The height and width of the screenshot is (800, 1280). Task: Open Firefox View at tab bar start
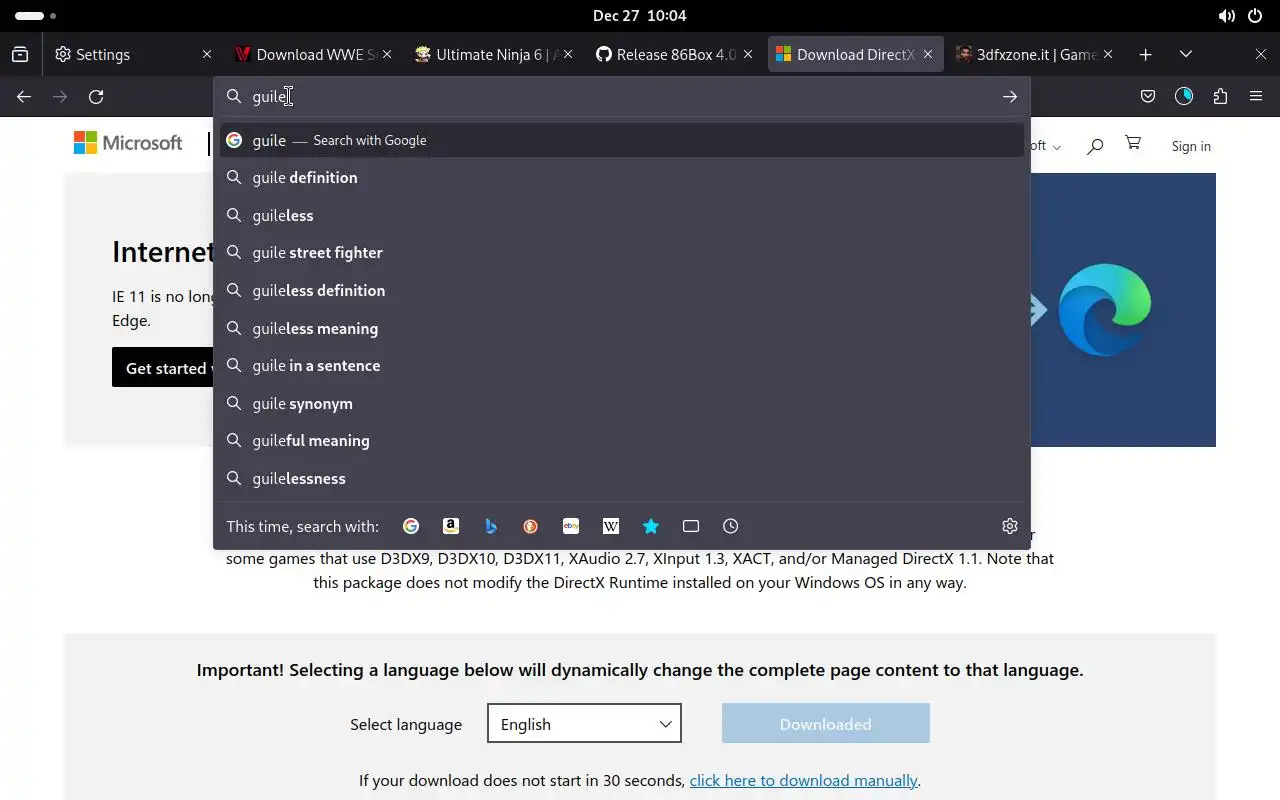[x=20, y=54]
